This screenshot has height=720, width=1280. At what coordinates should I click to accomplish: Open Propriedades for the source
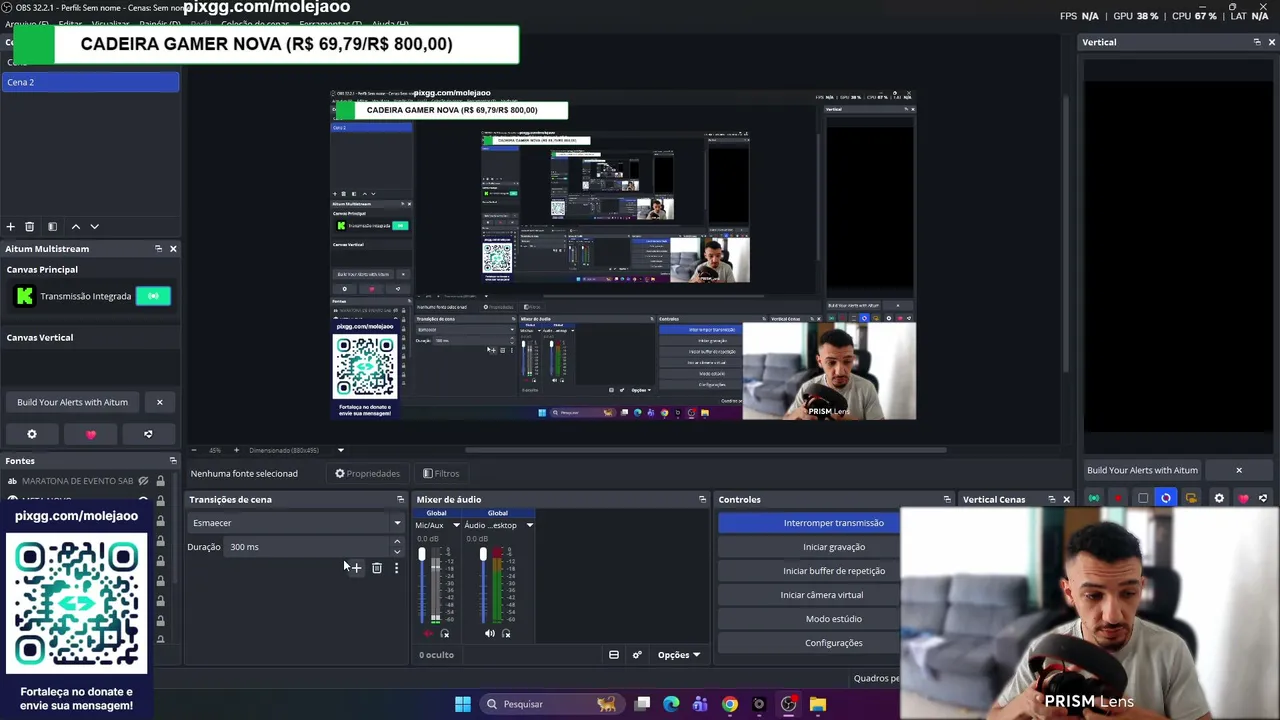click(x=367, y=474)
